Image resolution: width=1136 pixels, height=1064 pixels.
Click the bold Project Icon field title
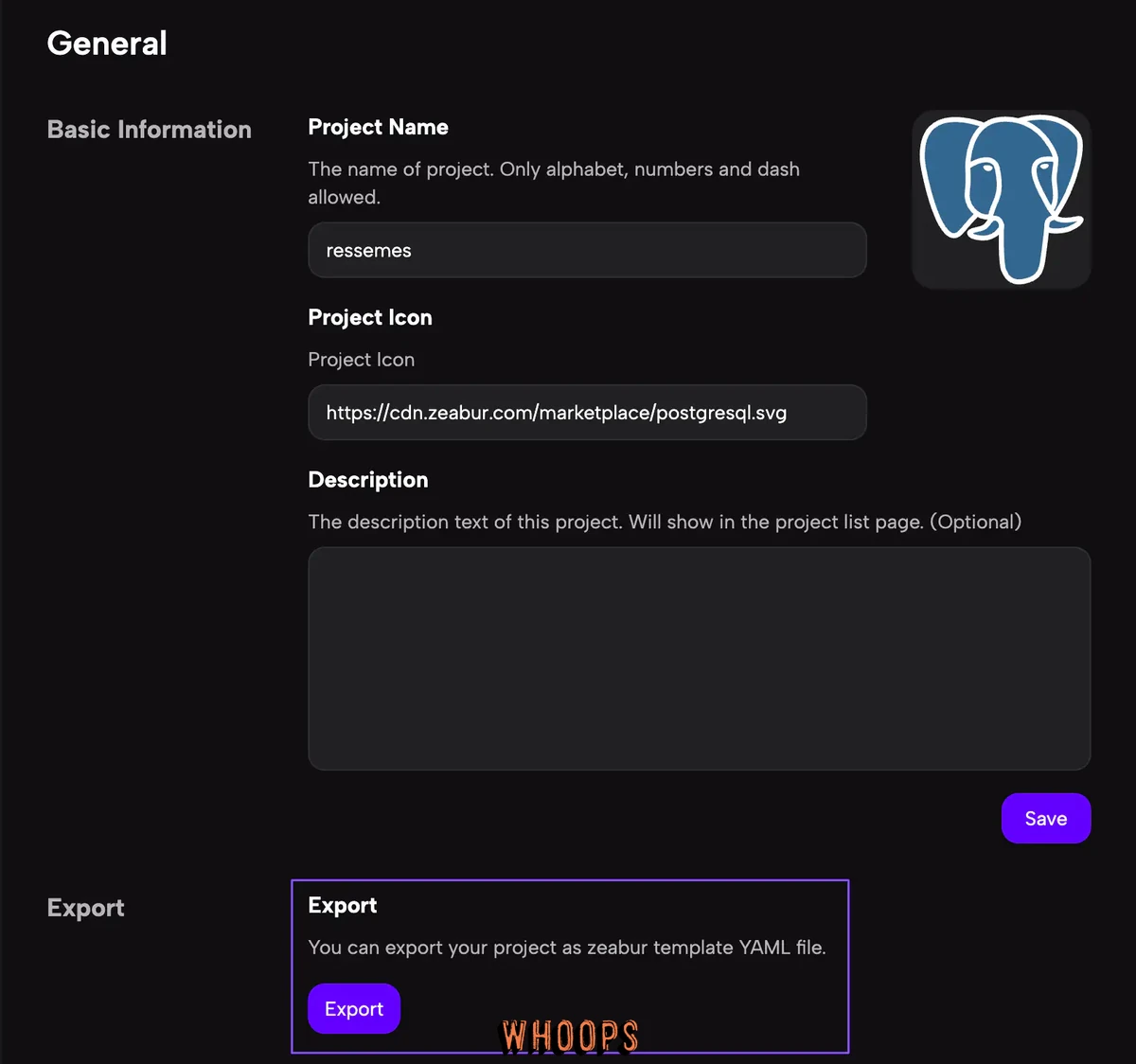370,317
